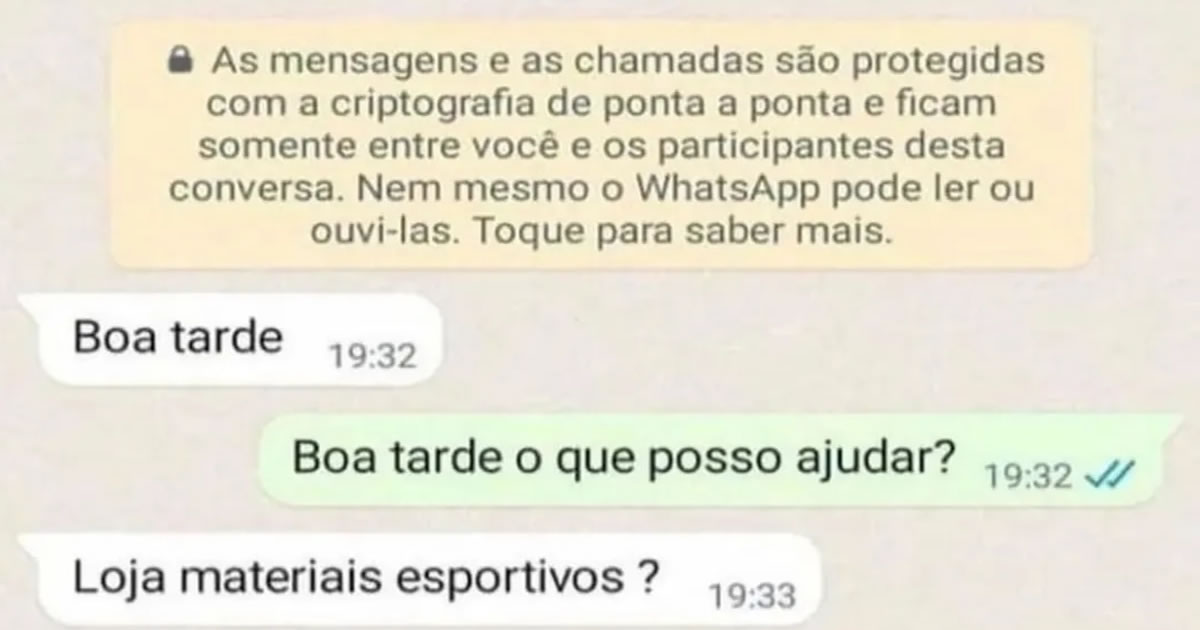Image resolution: width=1200 pixels, height=630 pixels.
Task: Tap the 19:33 timestamp on last message
Action: pos(751,597)
